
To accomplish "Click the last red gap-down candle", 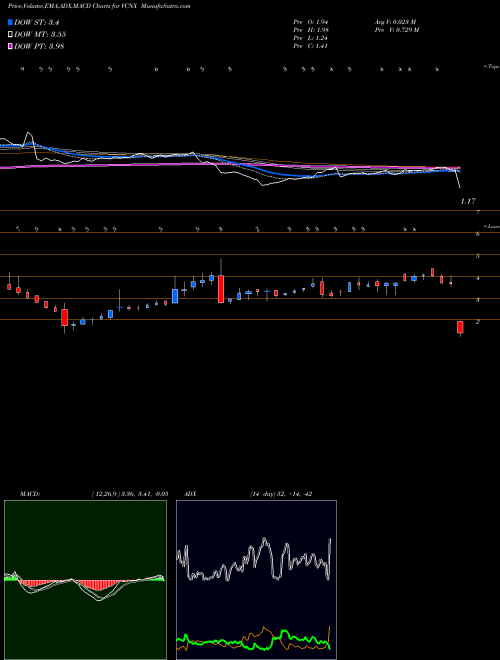I will coord(460,327).
